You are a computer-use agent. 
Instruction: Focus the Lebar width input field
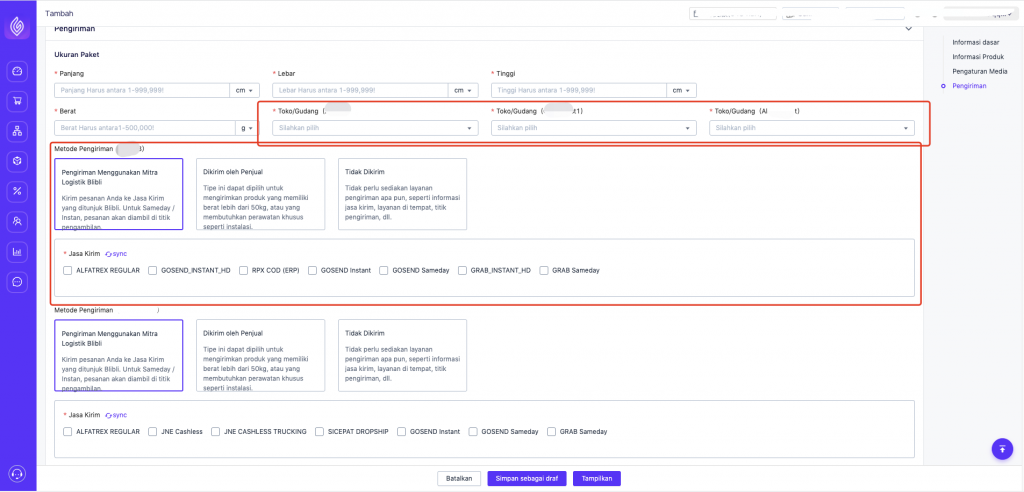pyautogui.click(x=360, y=90)
